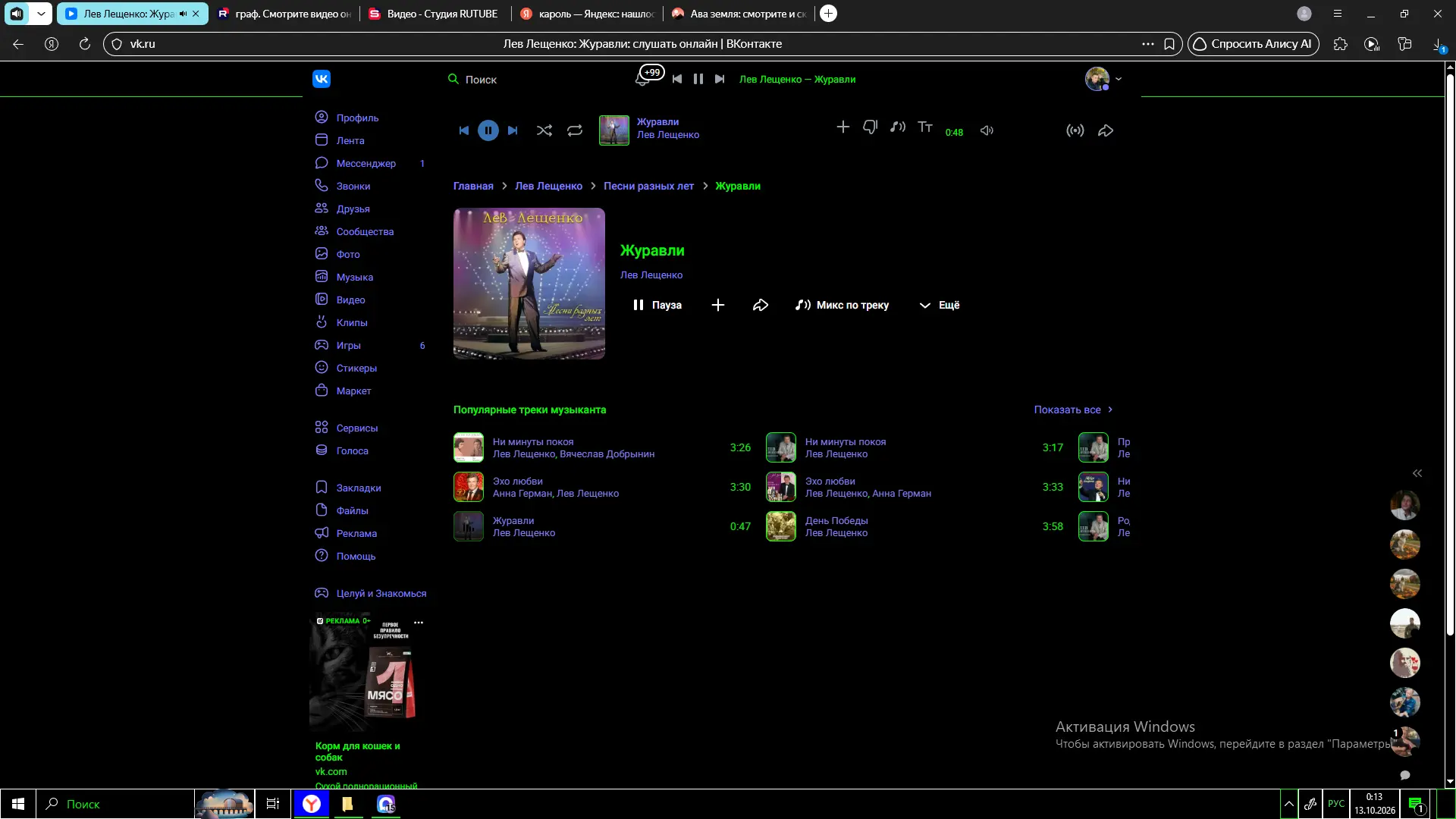Viewport: 1456px width, 819px height.
Task: Open tab list dropdown arrow in browser
Action: [x=41, y=14]
